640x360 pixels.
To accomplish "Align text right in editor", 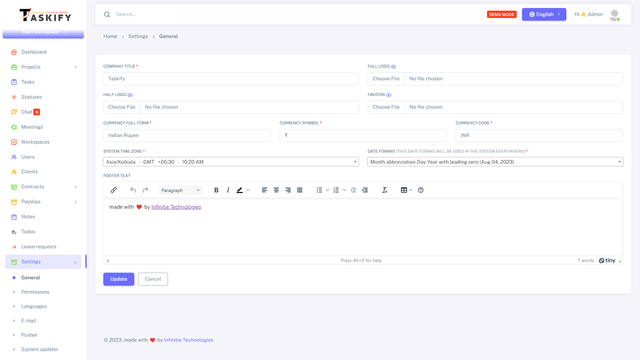I will (x=288, y=190).
